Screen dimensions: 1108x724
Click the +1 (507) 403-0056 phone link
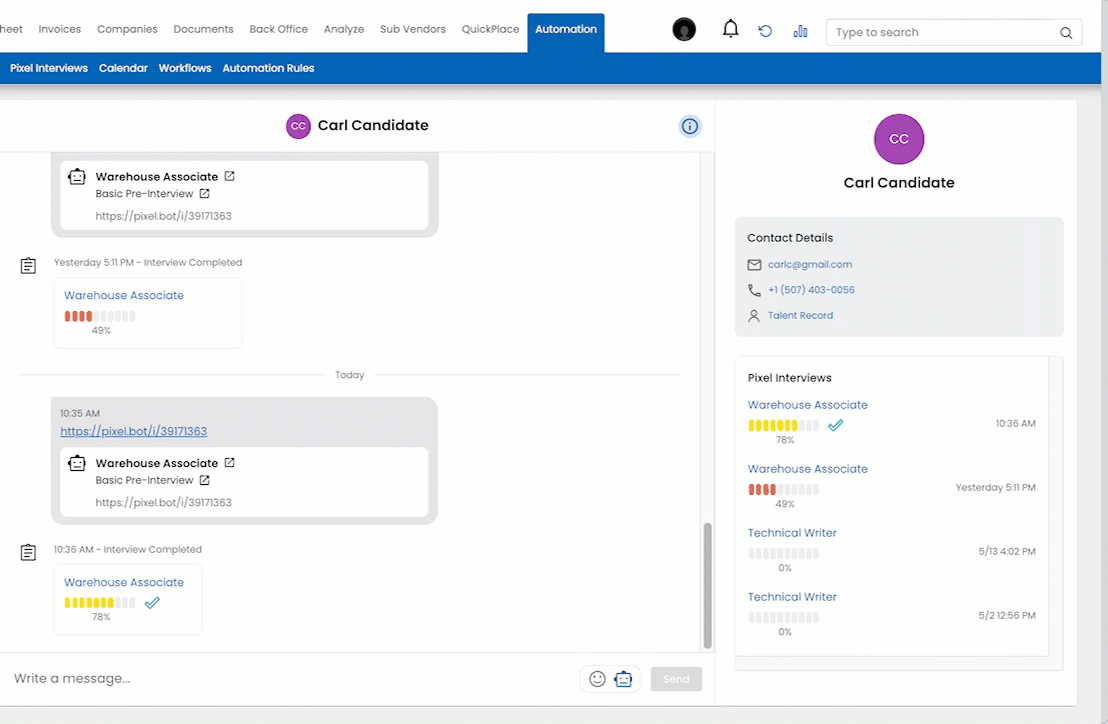(x=811, y=290)
